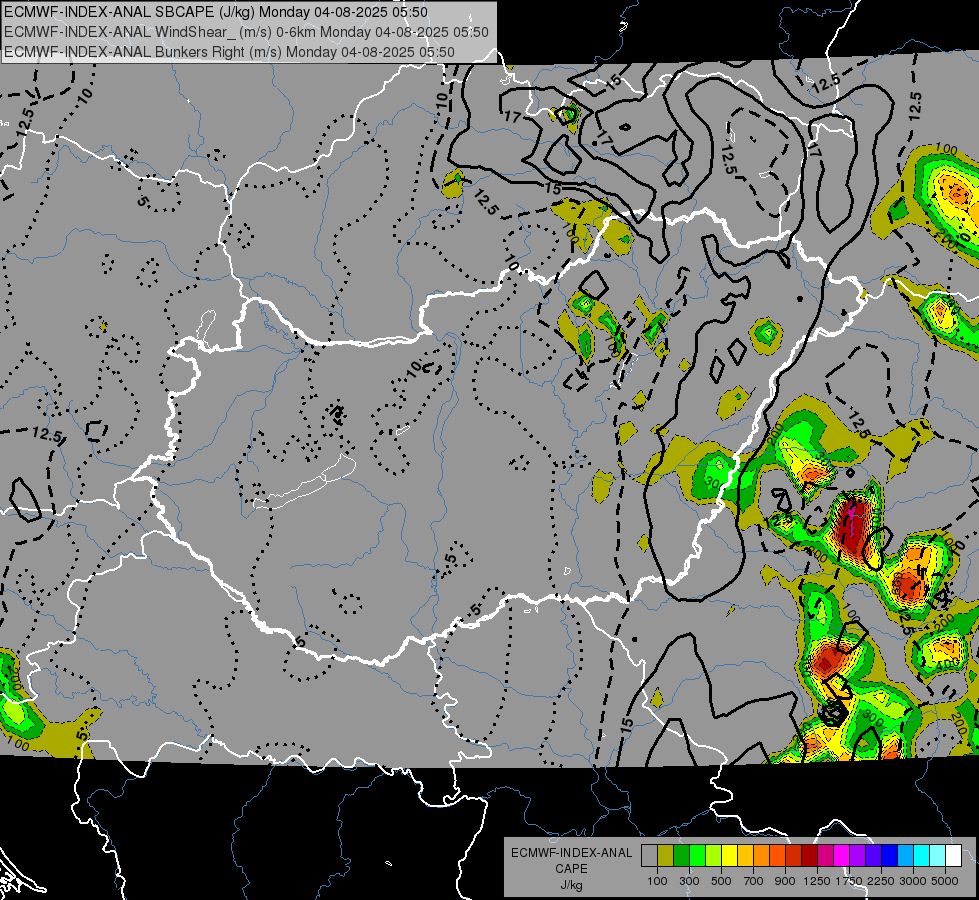The image size is (979, 900).
Task: Click the WindShear 0-6km title line
Action: 247,32
